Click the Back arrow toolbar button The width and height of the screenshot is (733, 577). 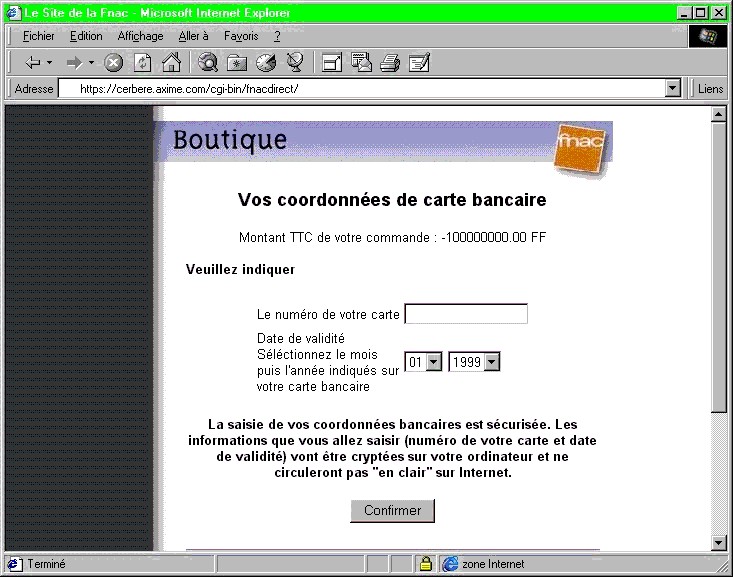[x=33, y=62]
